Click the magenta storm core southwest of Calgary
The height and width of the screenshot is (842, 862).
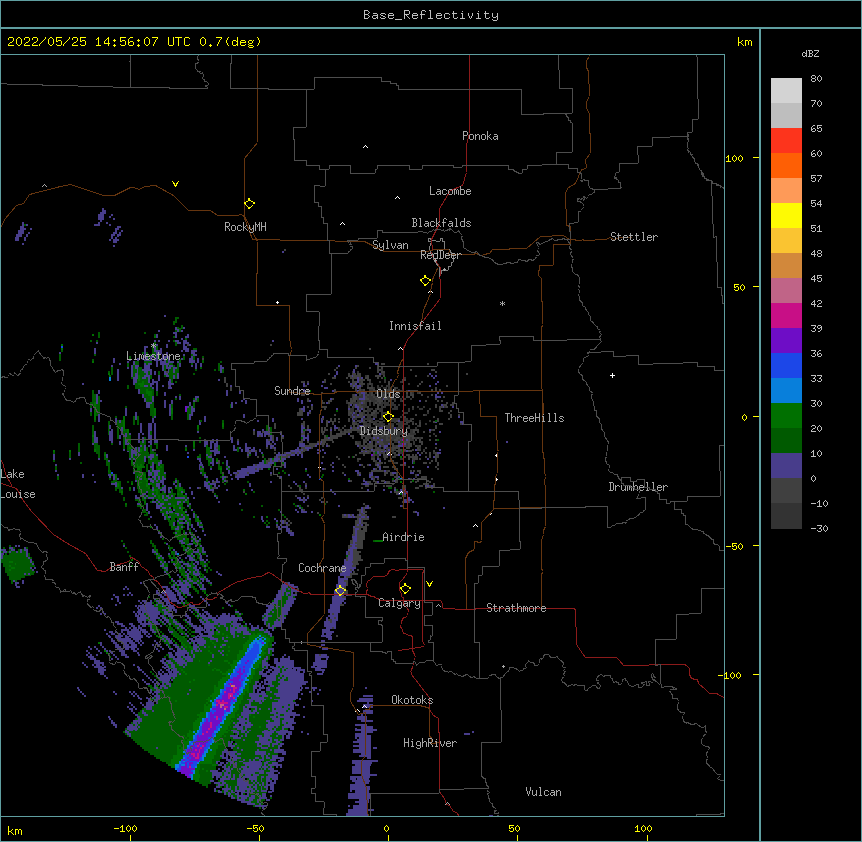click(x=223, y=704)
